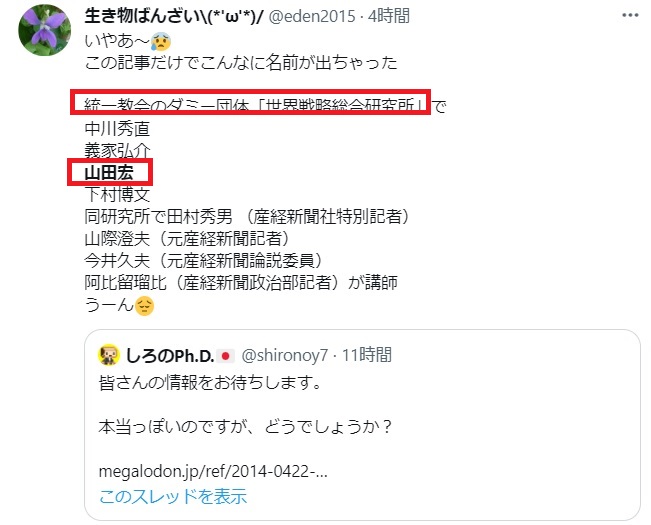Viewport: 651px width, 525px height.
Task: Click the @shironoy7 handle in quoted tweet
Action: 284,356
